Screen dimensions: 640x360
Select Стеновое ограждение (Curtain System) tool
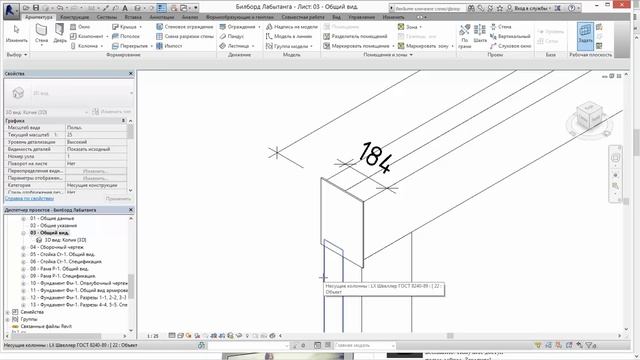(x=185, y=27)
